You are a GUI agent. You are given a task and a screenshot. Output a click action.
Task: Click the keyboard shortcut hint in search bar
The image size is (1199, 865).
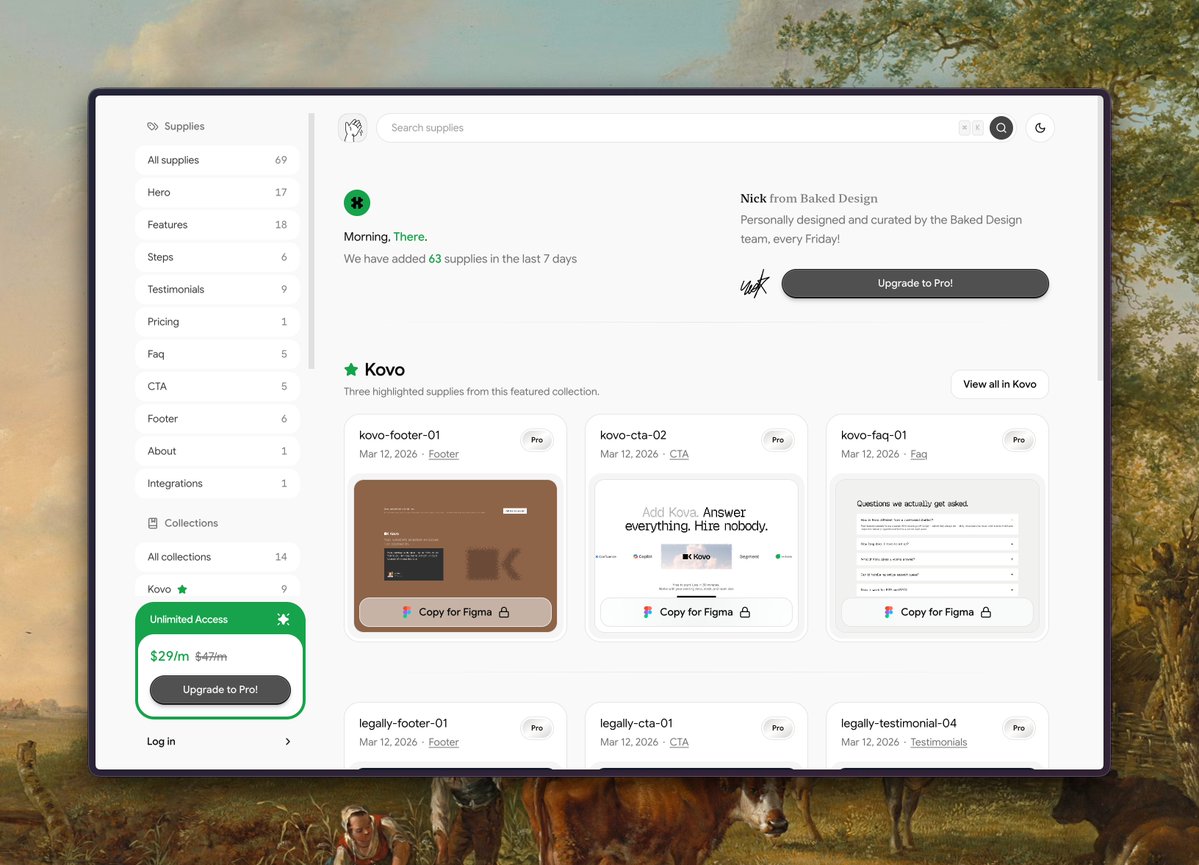coord(971,128)
